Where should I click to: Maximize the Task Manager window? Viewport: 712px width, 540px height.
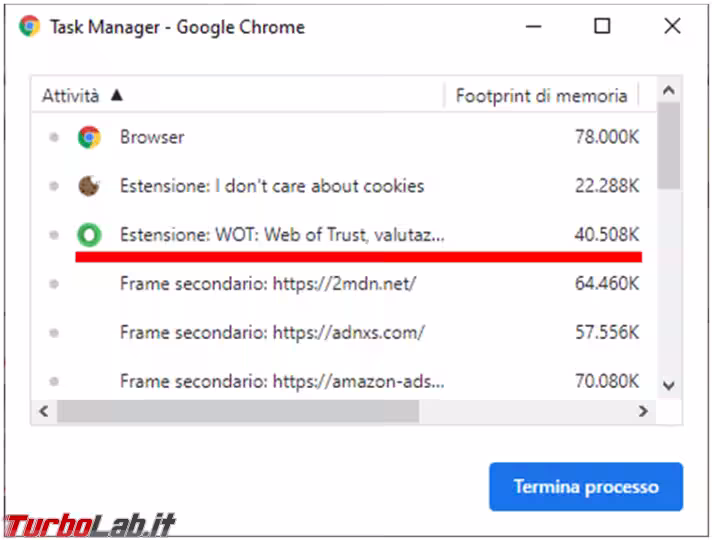(601, 27)
